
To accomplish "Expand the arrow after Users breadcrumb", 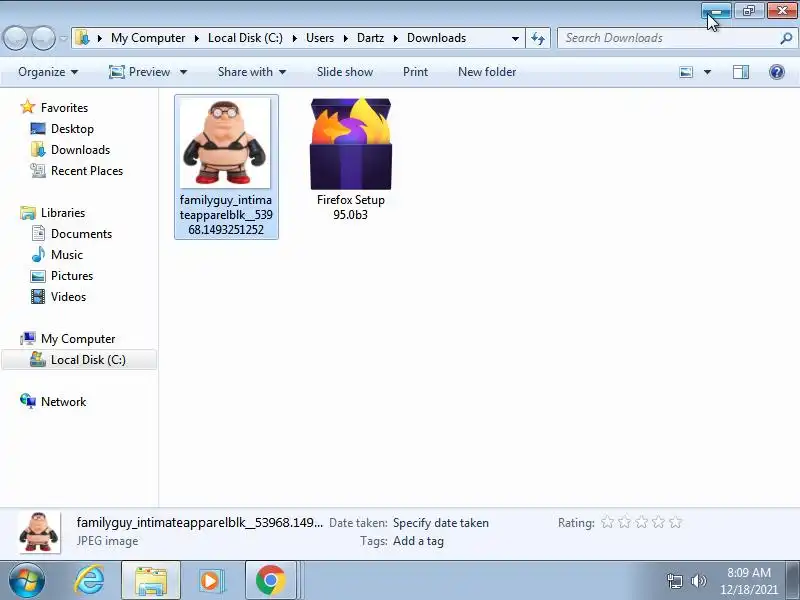I will coord(345,38).
